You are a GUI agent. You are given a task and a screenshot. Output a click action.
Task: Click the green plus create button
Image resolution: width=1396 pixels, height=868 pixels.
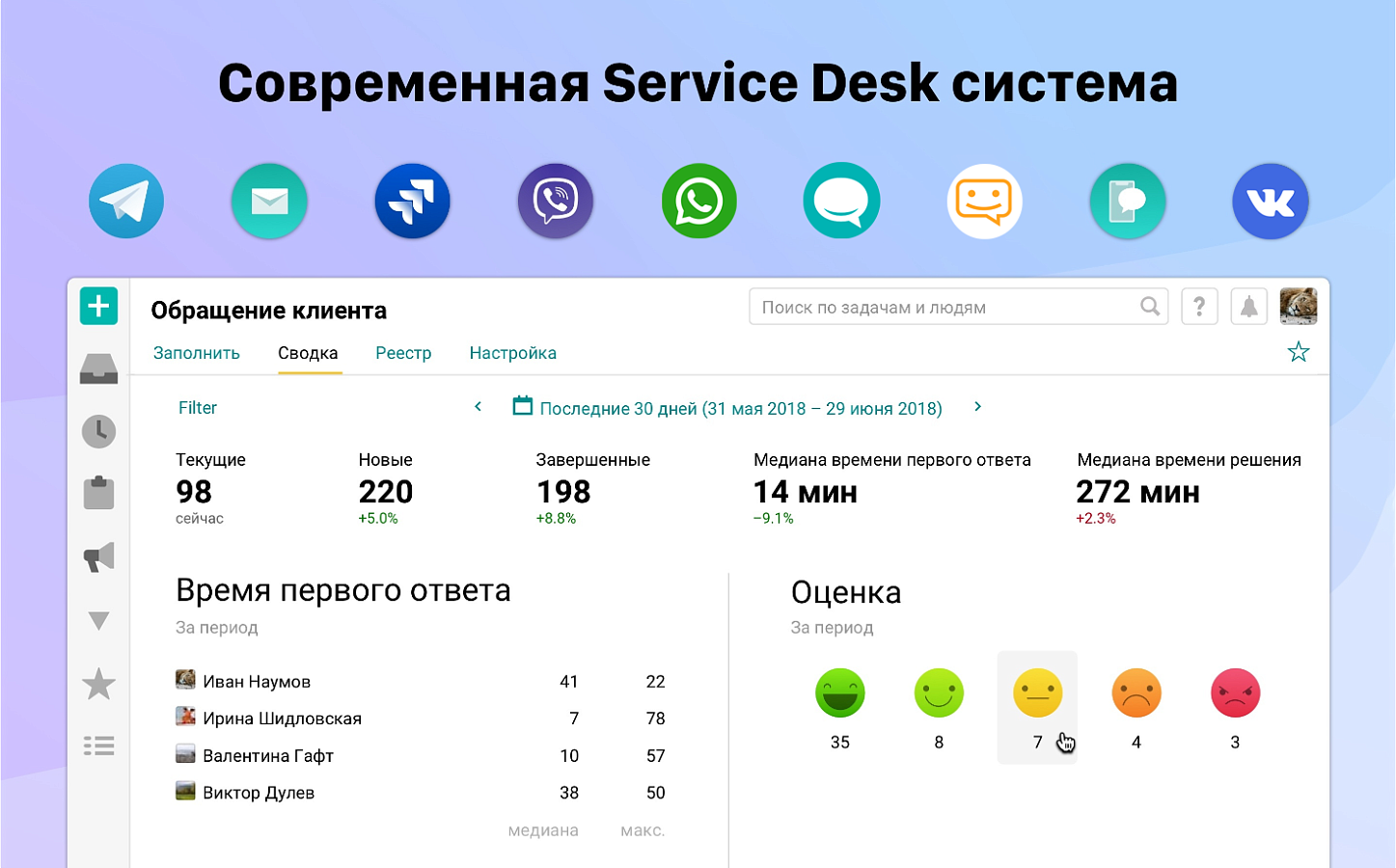(98, 307)
